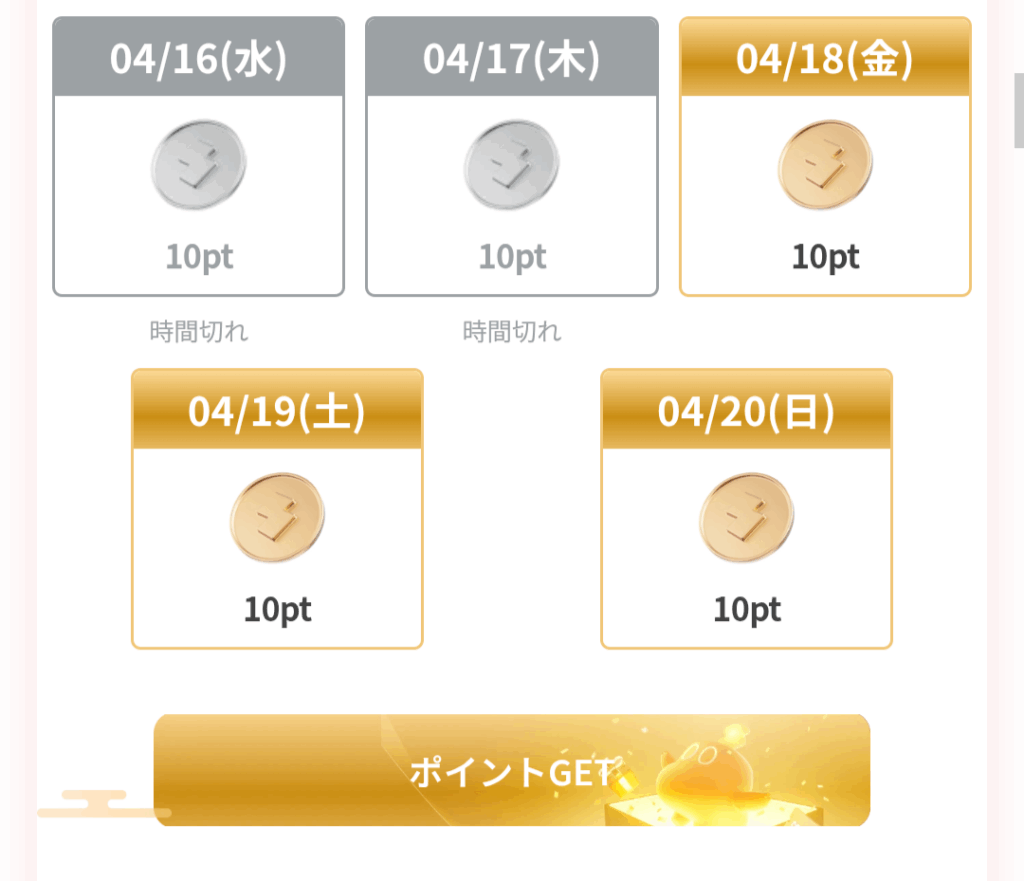The image size is (1024, 881).
Task: Click 時間切れ text below 04/16 card
Action: click(x=199, y=332)
